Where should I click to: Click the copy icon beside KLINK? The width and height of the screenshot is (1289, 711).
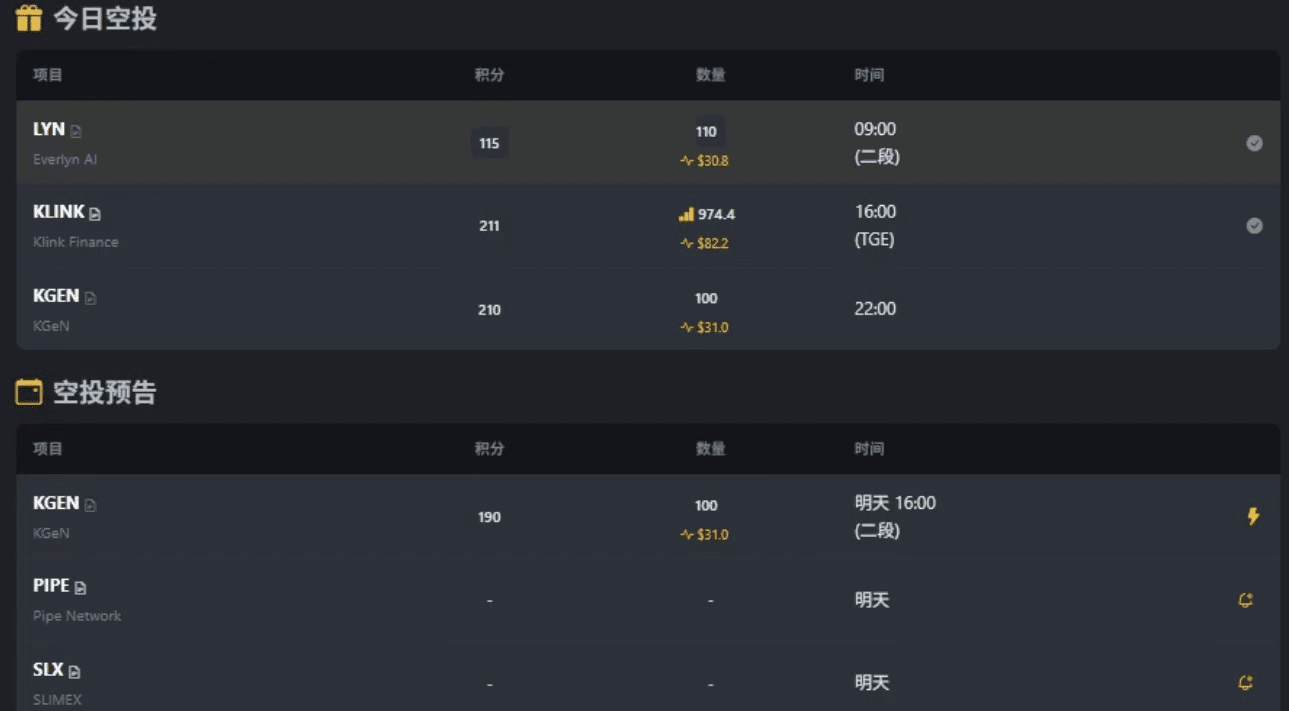[95, 214]
